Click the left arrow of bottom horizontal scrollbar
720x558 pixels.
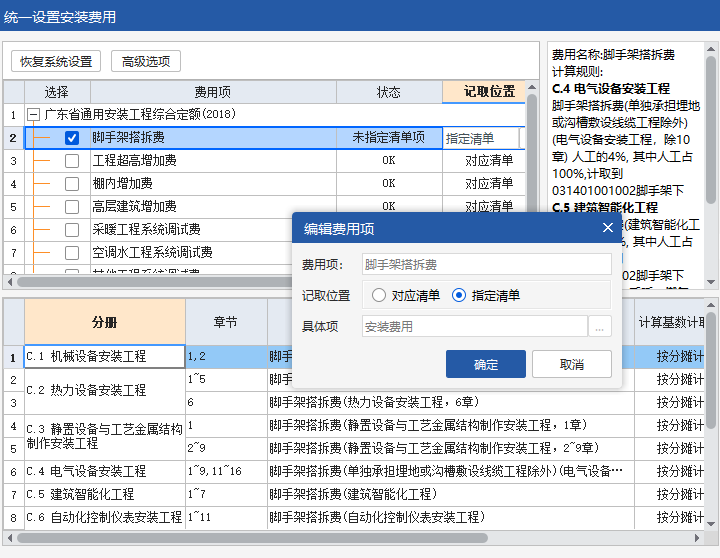pos(10,538)
